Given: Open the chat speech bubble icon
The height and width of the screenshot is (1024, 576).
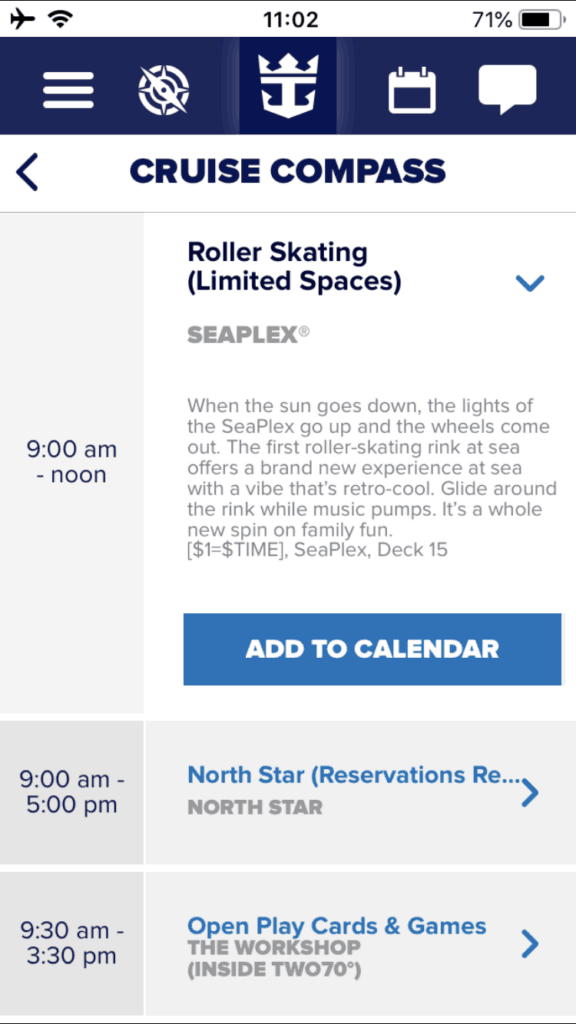Looking at the screenshot, I should coord(507,89).
